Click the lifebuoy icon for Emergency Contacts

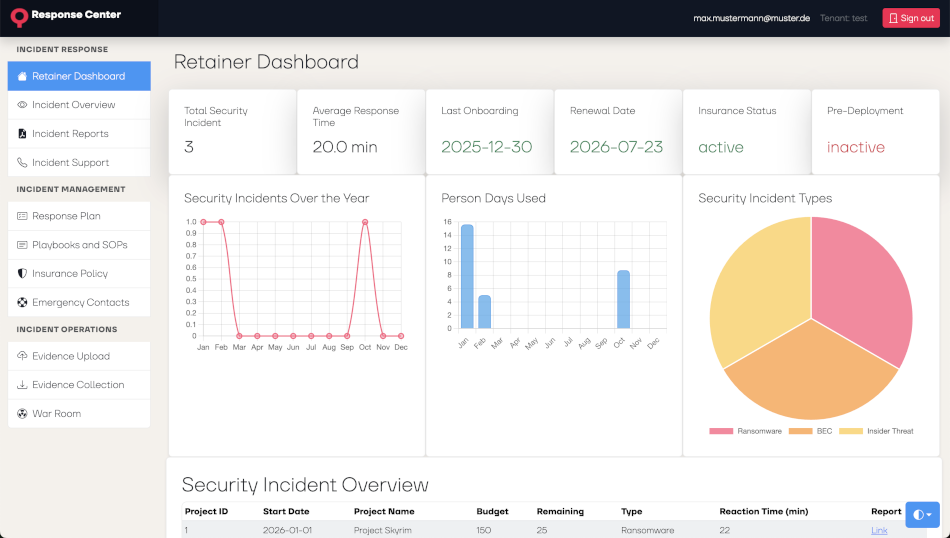coord(22,303)
